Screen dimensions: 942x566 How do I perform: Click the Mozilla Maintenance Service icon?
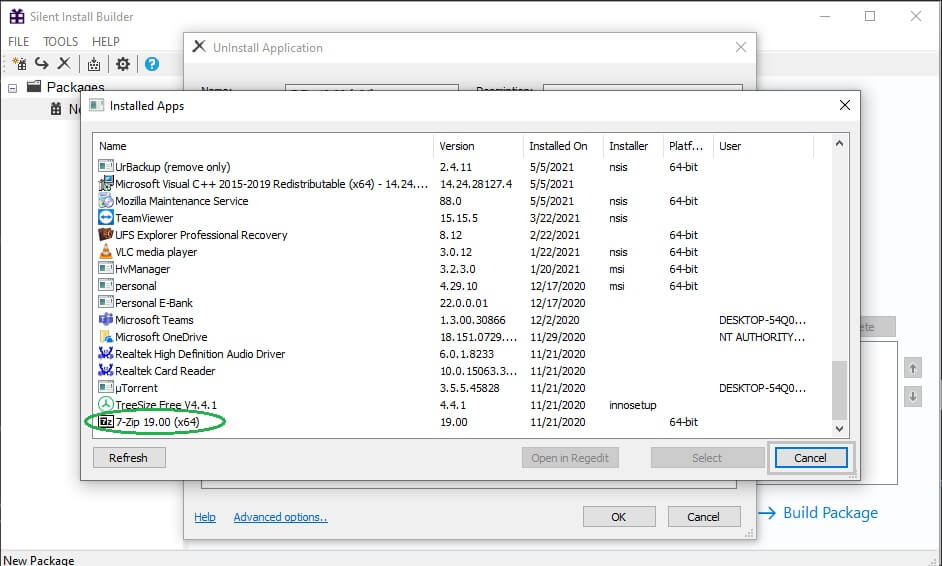coord(106,200)
